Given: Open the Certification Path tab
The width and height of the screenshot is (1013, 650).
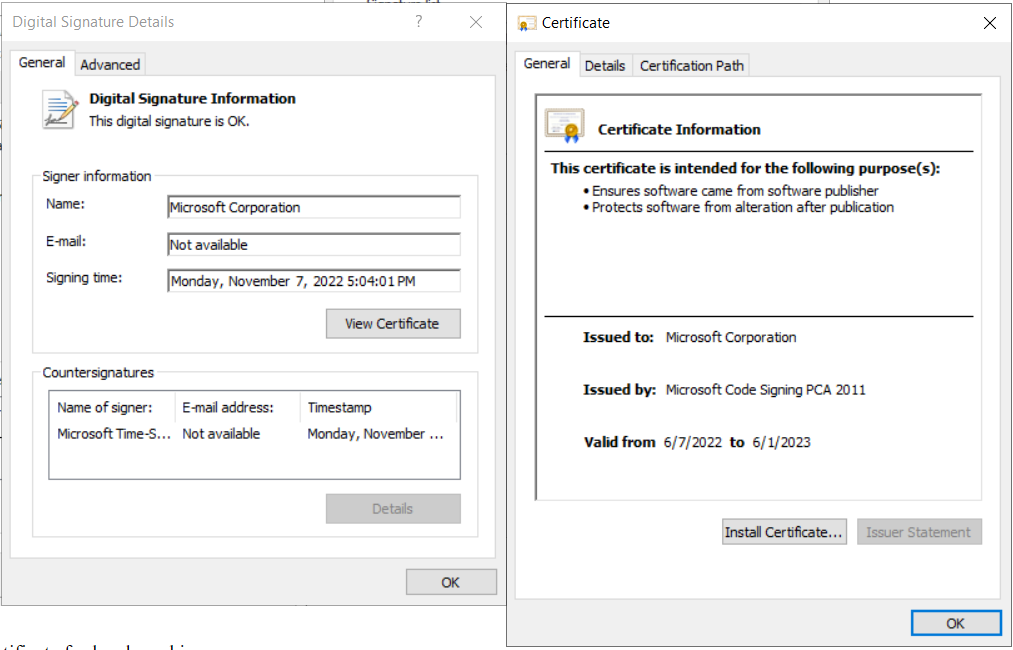Looking at the screenshot, I should click(691, 65).
